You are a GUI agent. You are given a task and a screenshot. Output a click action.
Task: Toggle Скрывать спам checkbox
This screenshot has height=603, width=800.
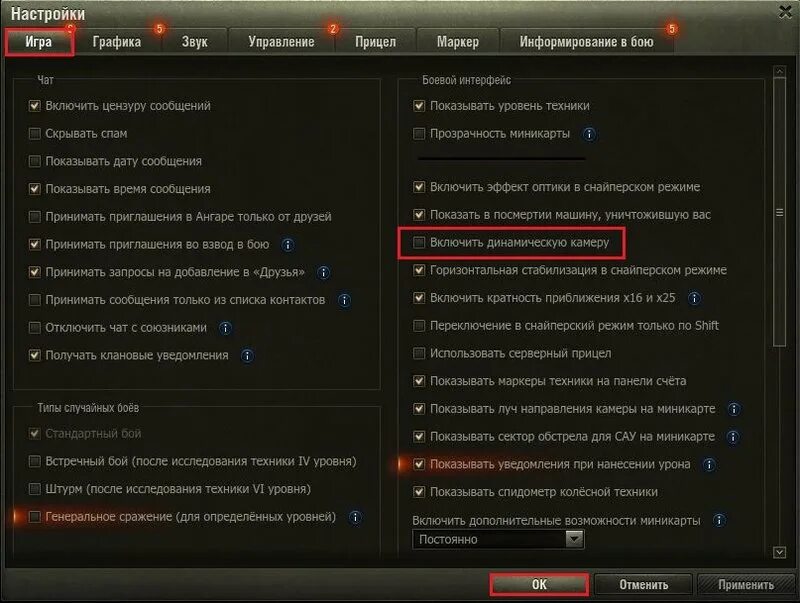[35, 134]
